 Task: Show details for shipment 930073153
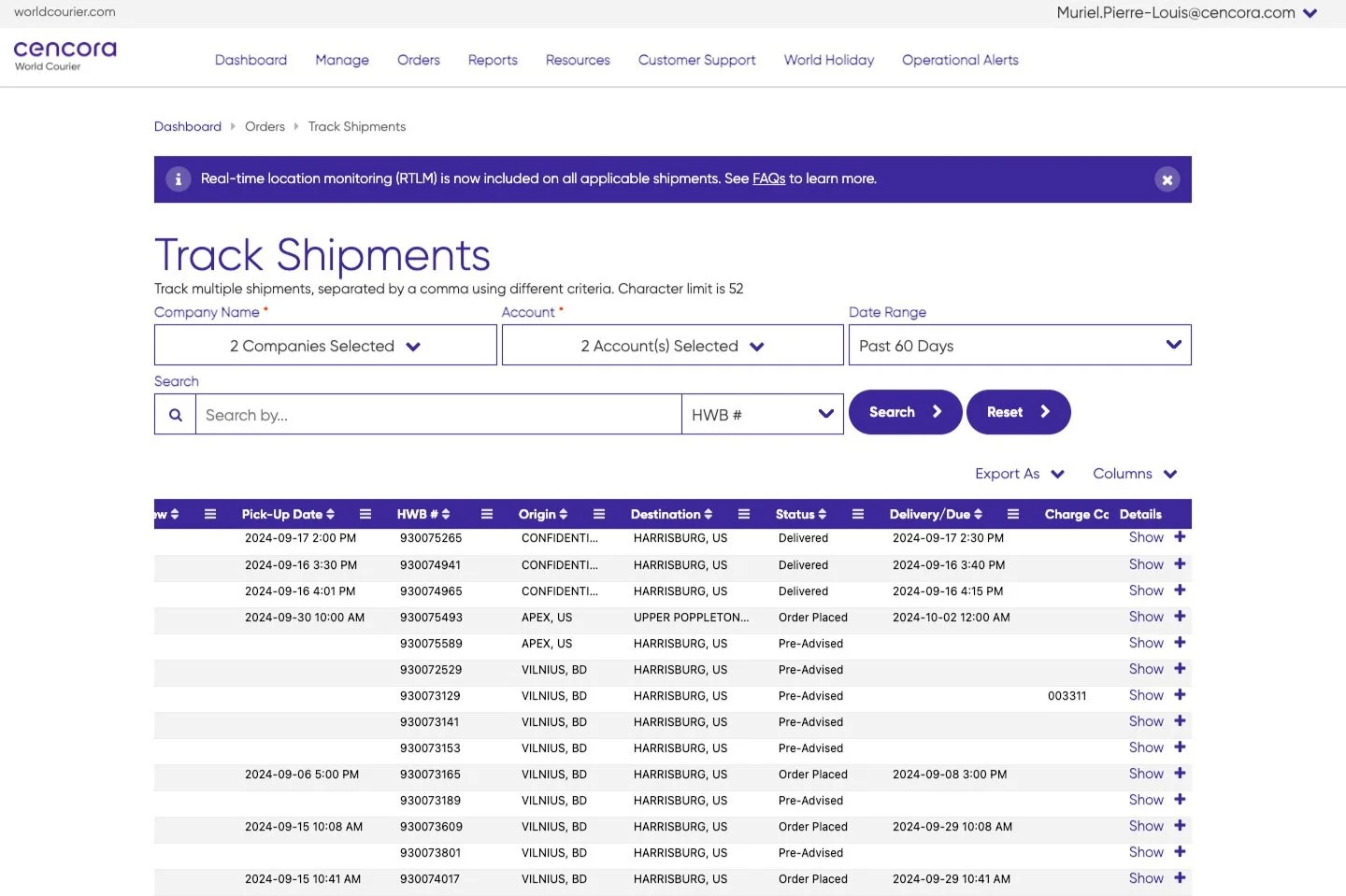click(1146, 747)
